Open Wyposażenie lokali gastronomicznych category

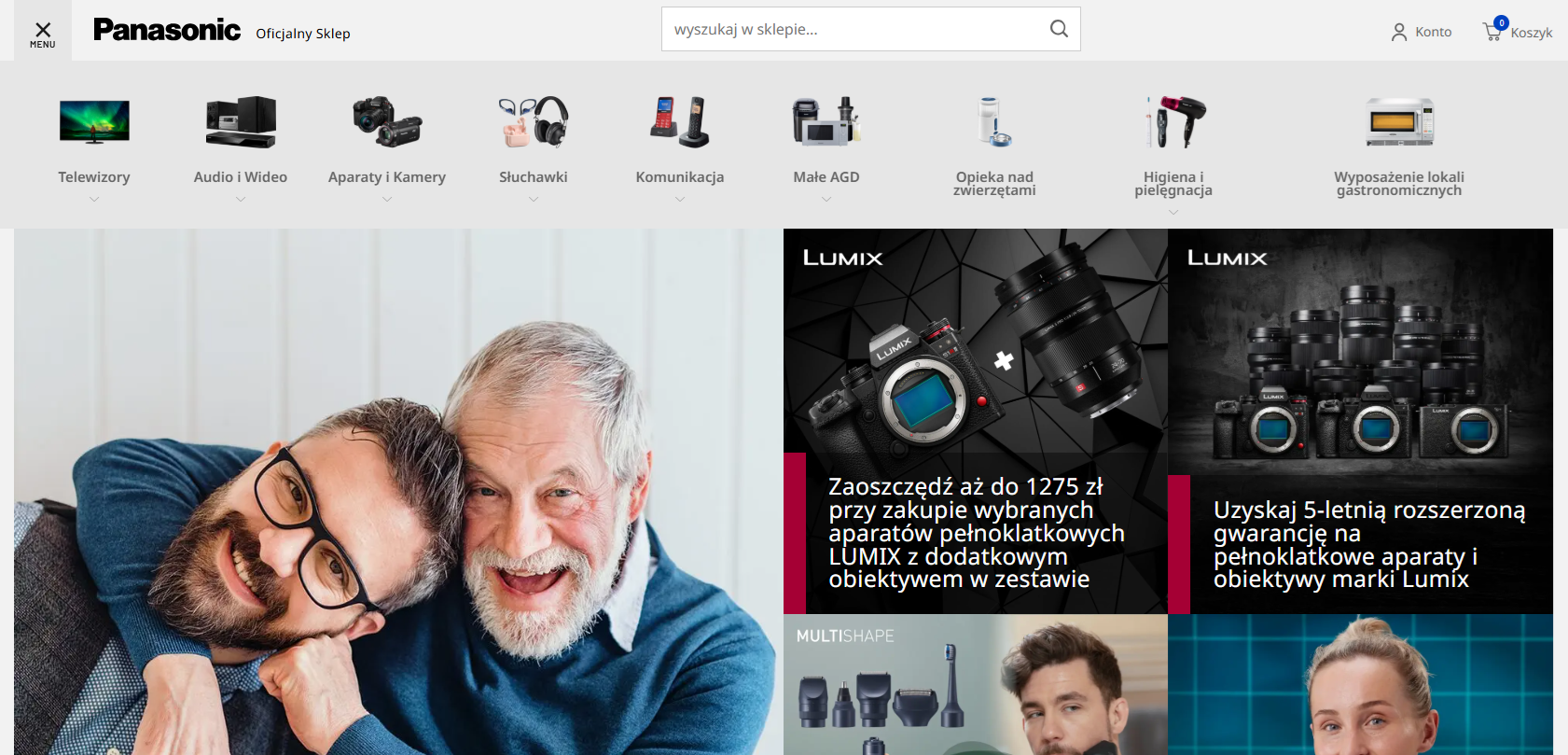point(1399,184)
